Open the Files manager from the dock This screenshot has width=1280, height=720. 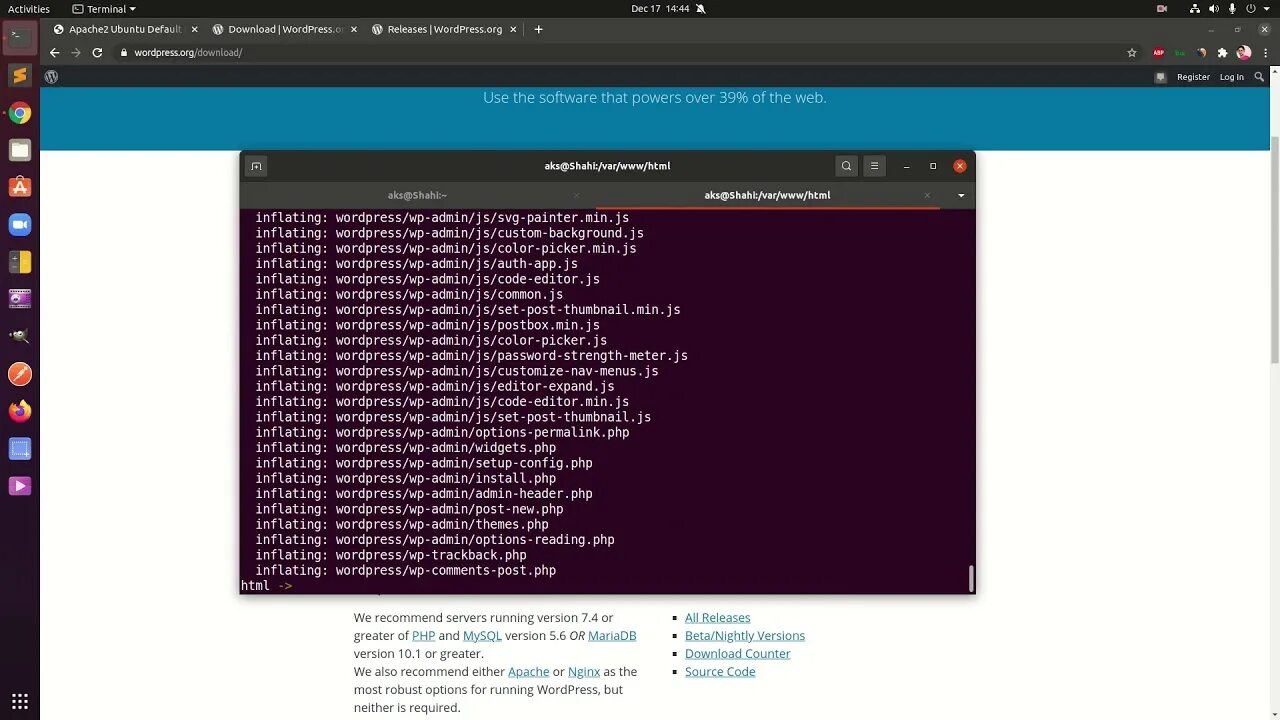click(x=20, y=150)
